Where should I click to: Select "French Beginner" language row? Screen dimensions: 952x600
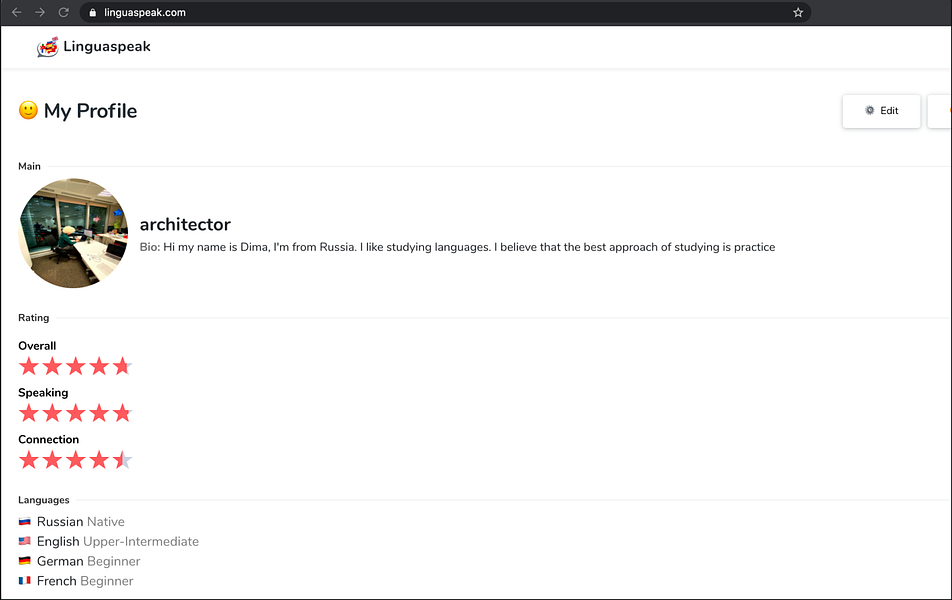click(x=76, y=581)
